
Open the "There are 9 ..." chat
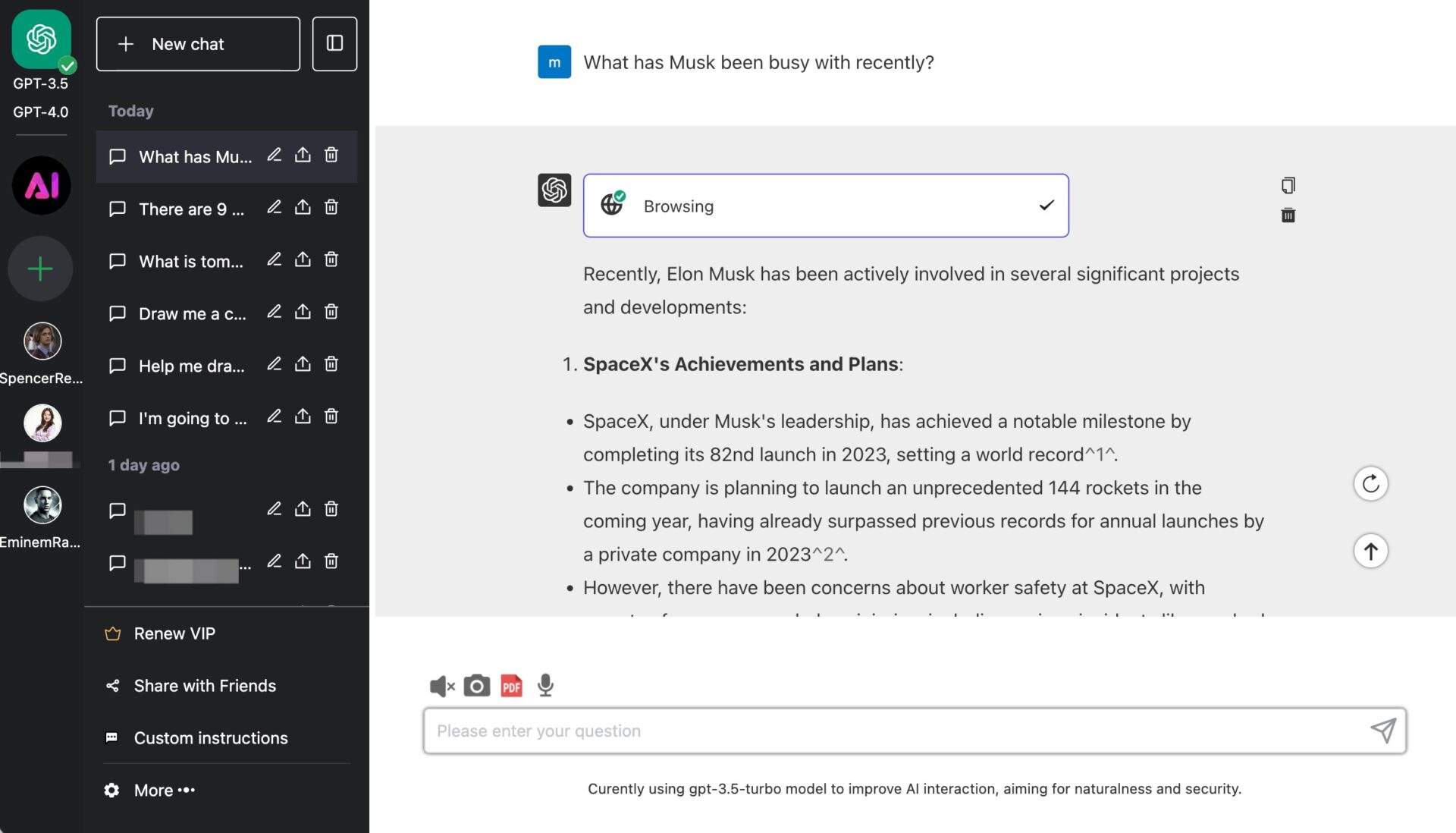[x=191, y=209]
